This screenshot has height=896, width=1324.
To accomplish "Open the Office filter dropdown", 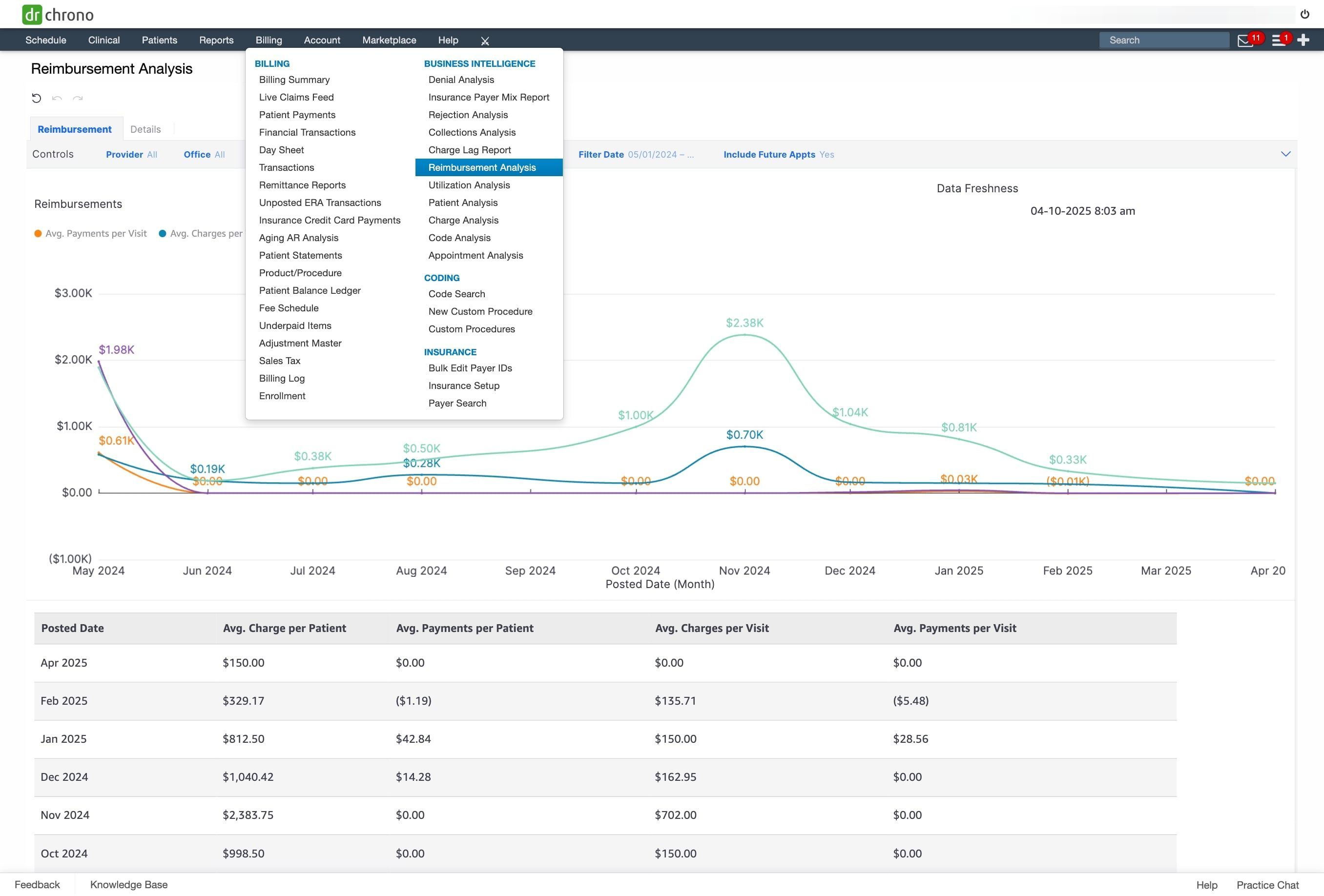I will 204,154.
